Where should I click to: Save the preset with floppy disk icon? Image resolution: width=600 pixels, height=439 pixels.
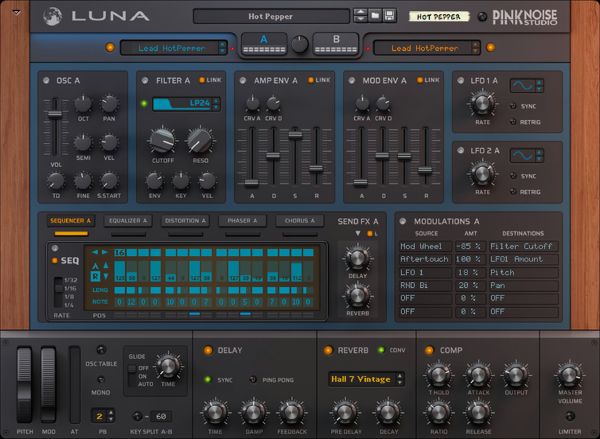390,16
